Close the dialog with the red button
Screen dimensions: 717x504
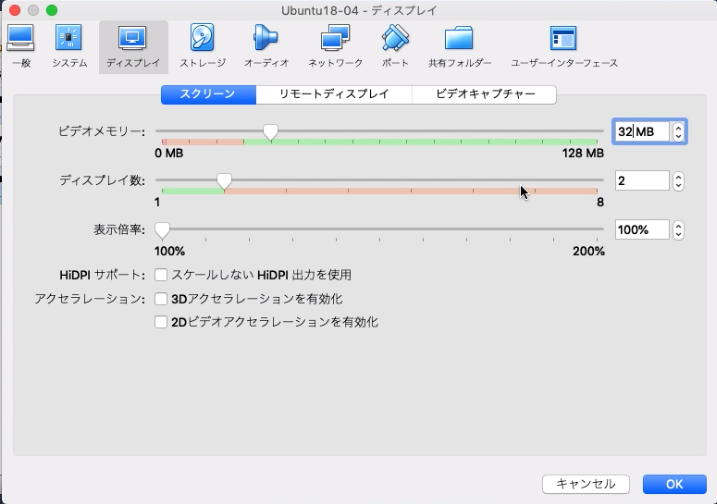point(15,10)
